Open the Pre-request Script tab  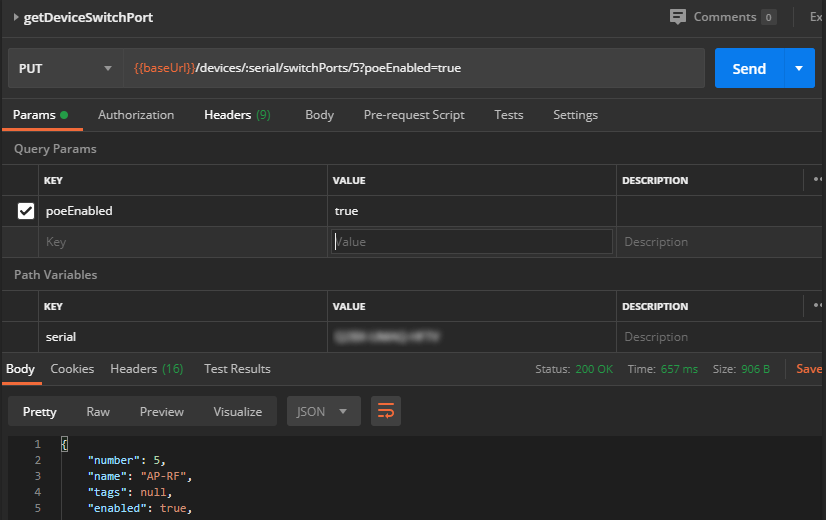click(x=414, y=115)
